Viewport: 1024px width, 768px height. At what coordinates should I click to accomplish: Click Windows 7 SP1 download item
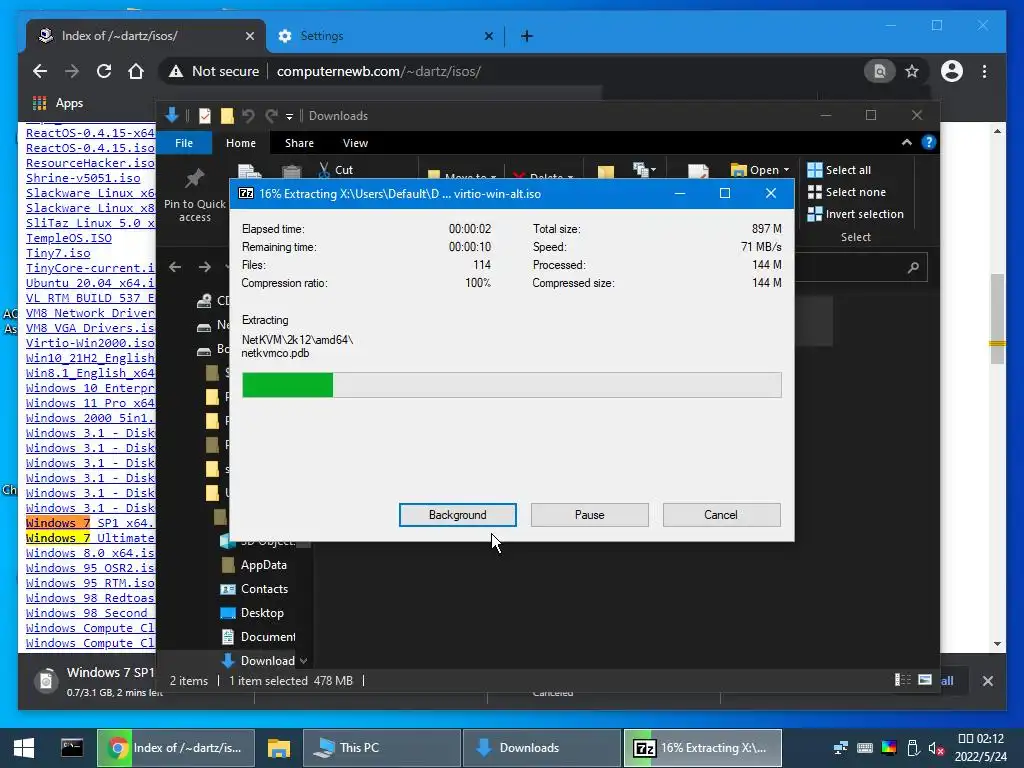tap(95, 681)
